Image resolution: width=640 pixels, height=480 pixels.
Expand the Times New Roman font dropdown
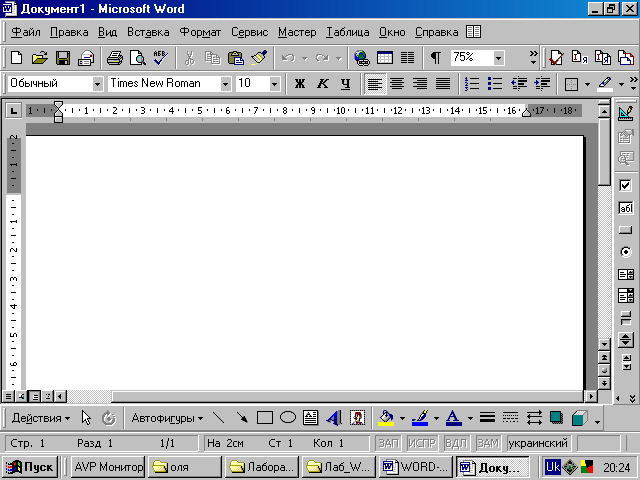click(225, 84)
